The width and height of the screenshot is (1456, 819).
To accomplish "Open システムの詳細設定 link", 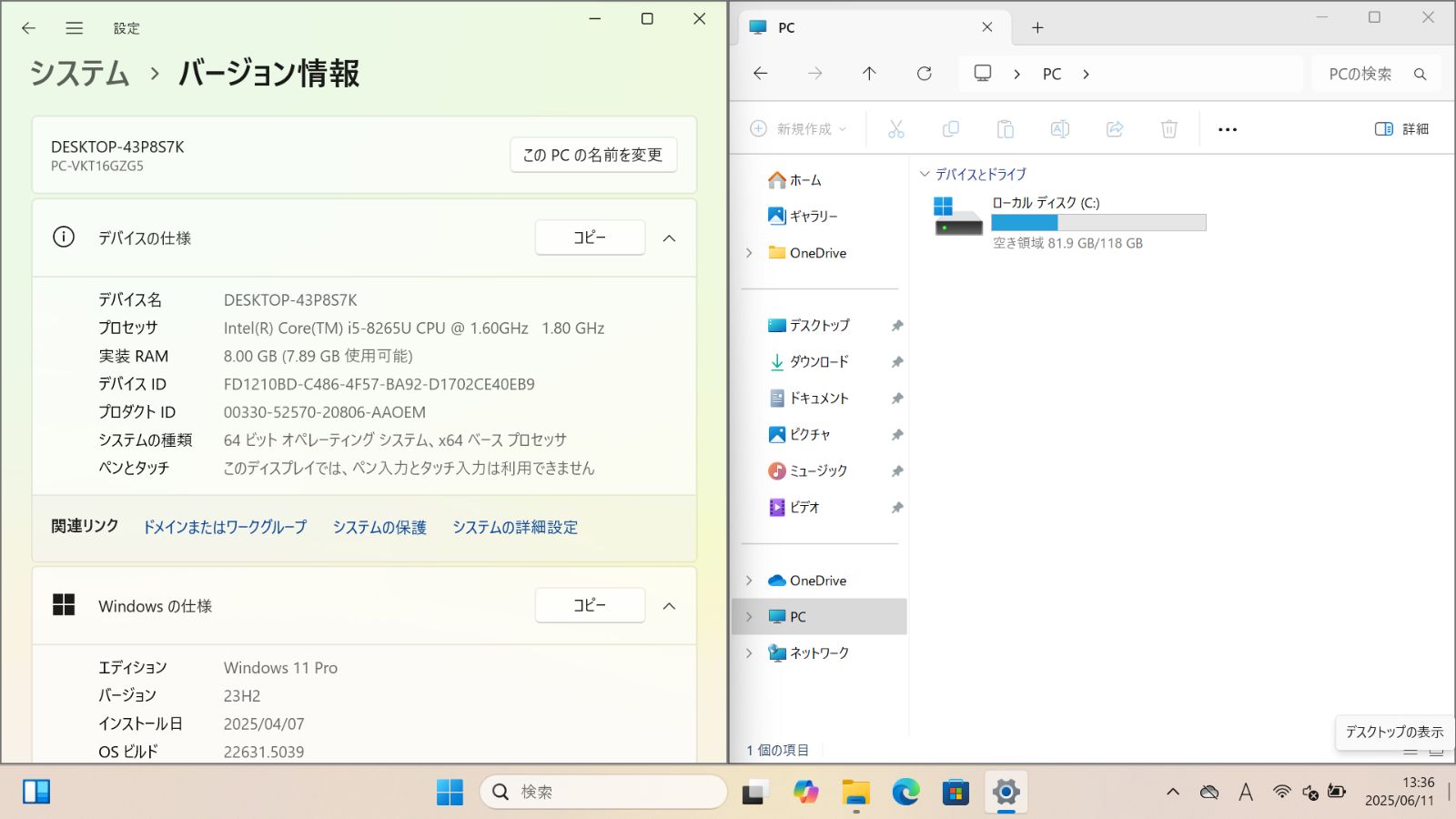I will click(x=515, y=527).
